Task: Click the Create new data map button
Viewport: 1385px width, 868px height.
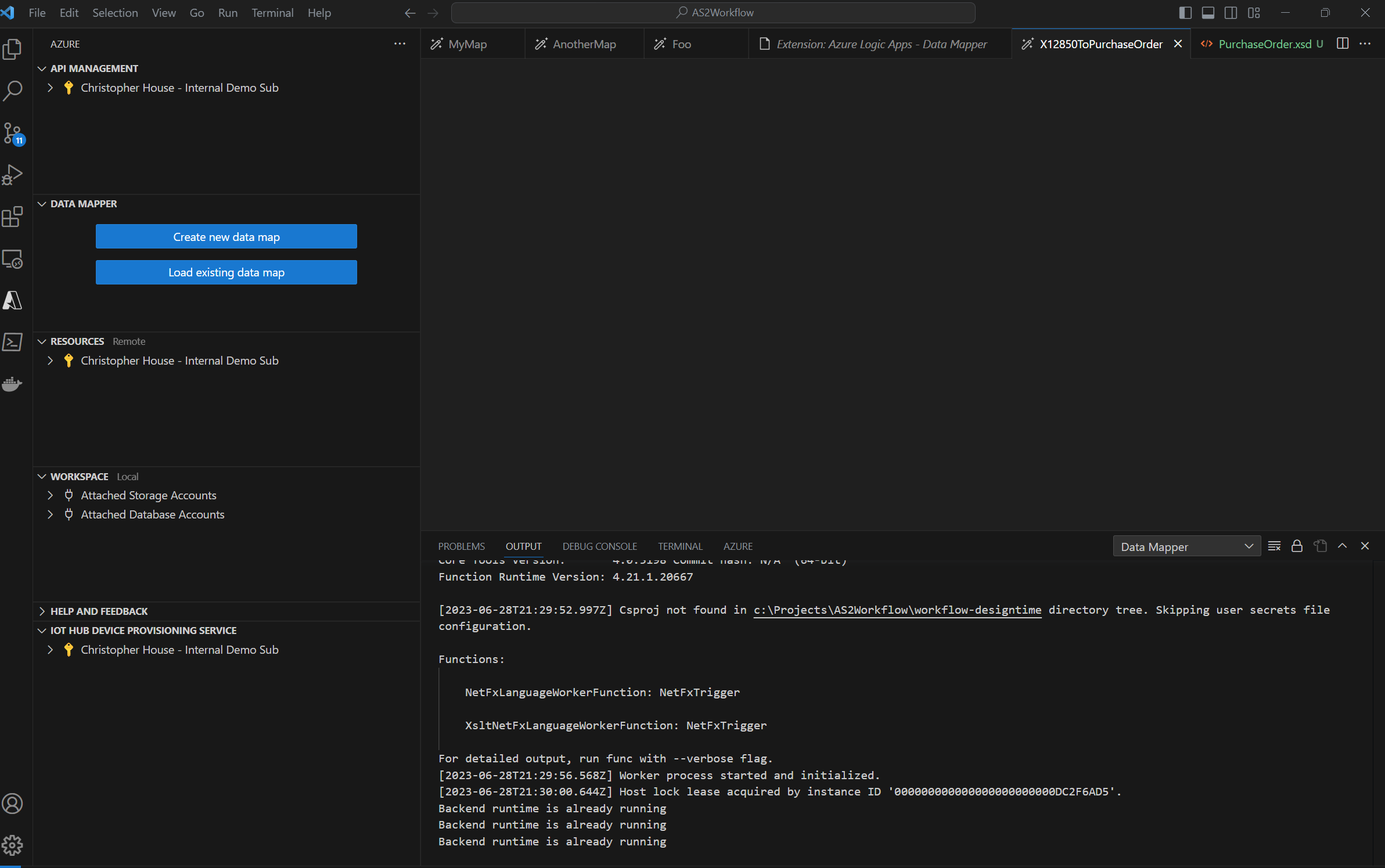Action: tap(226, 236)
